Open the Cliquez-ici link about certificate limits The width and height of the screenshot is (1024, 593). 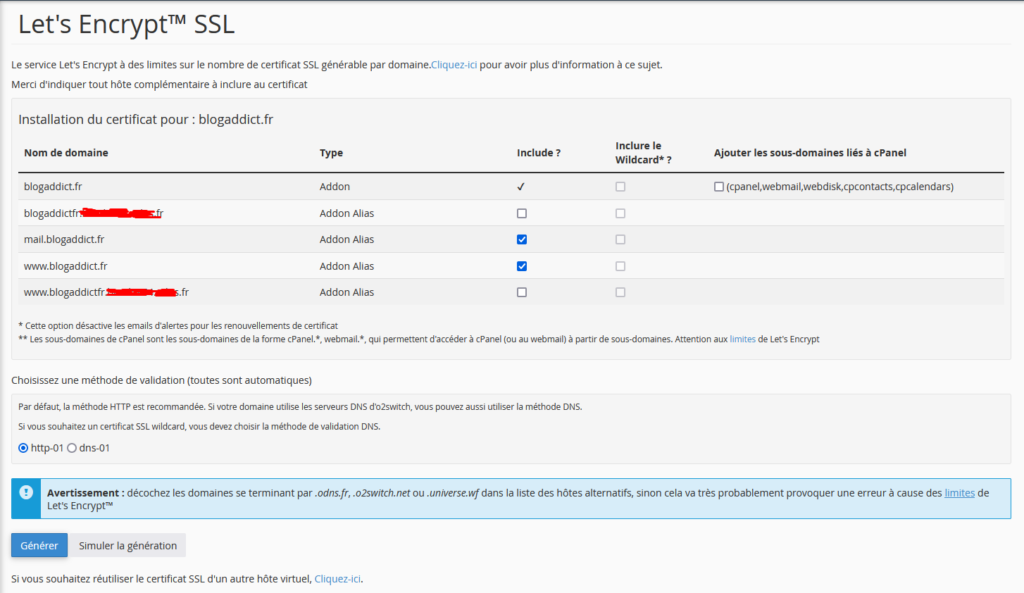[x=454, y=65]
